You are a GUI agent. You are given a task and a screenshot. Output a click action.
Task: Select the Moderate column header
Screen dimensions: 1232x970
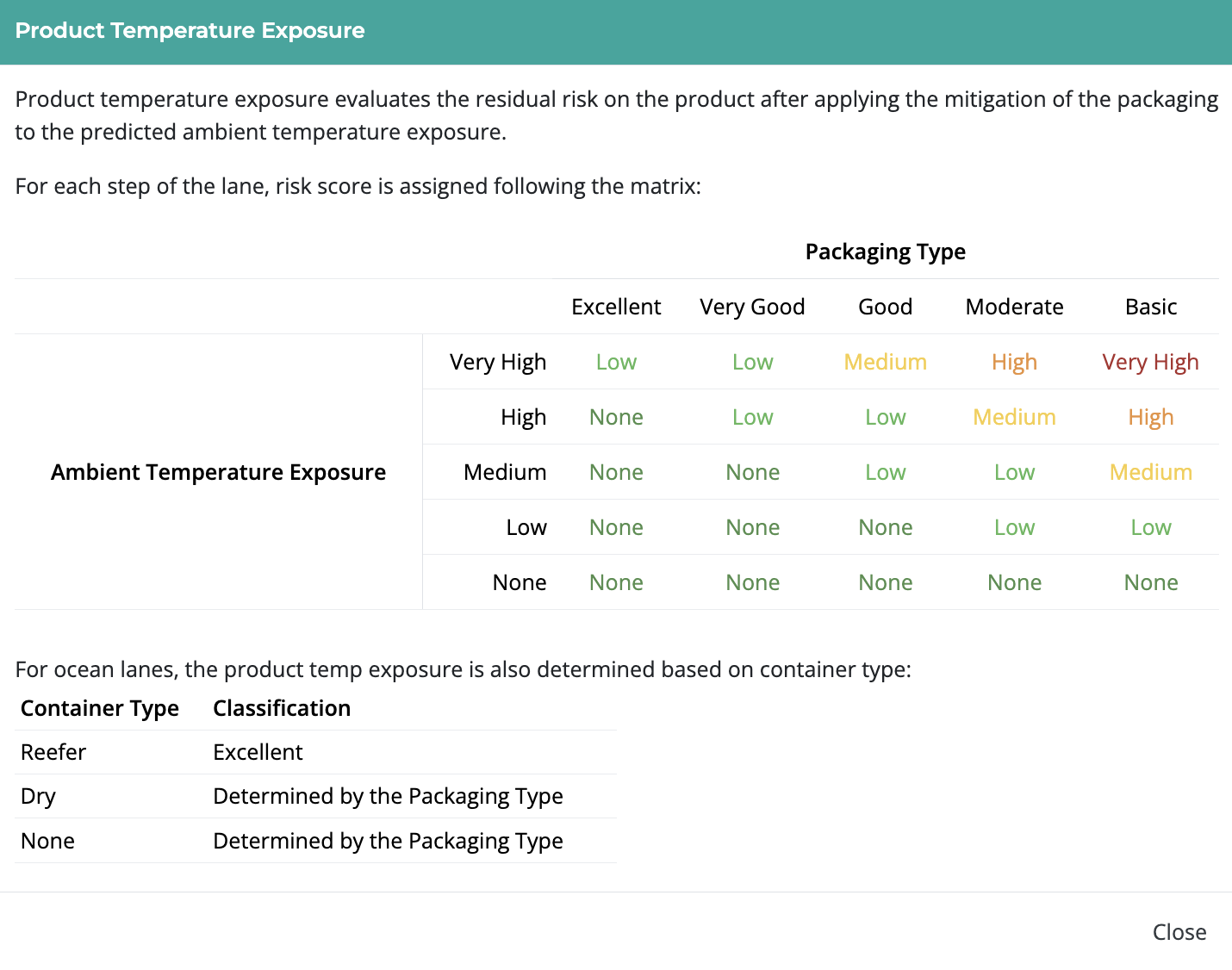[1014, 307]
